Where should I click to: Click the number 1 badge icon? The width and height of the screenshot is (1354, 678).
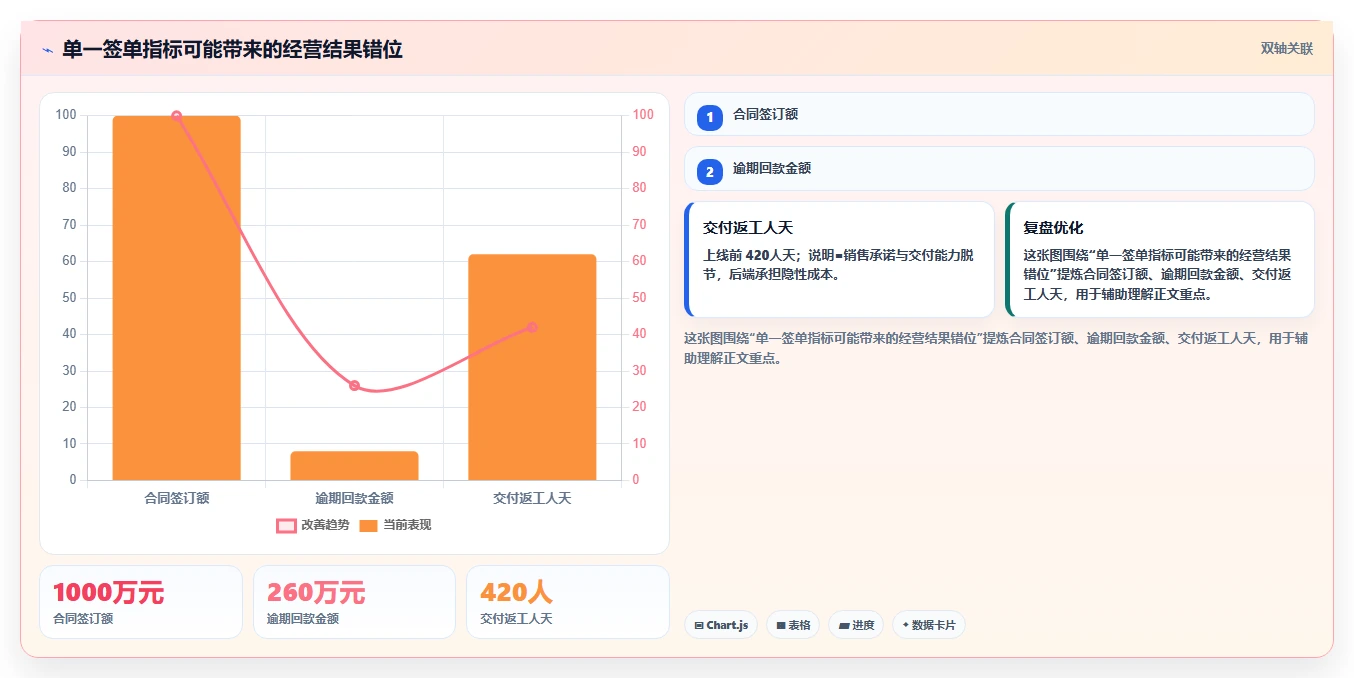point(710,118)
